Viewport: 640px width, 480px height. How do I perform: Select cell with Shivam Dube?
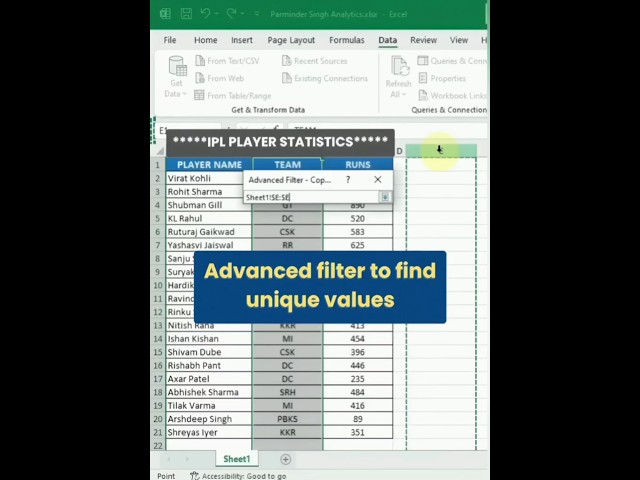[x=209, y=352]
